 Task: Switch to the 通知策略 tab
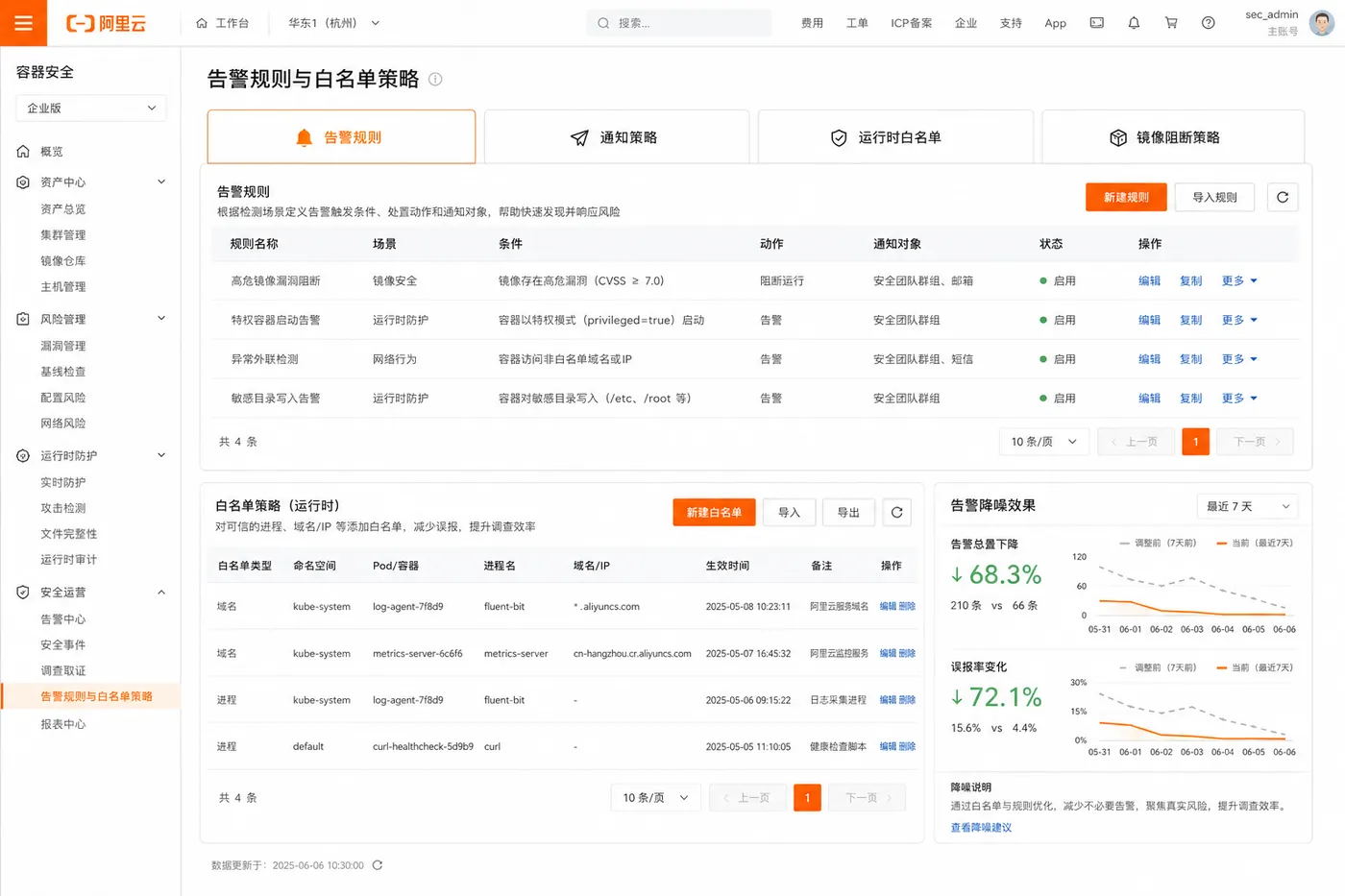[x=616, y=137]
